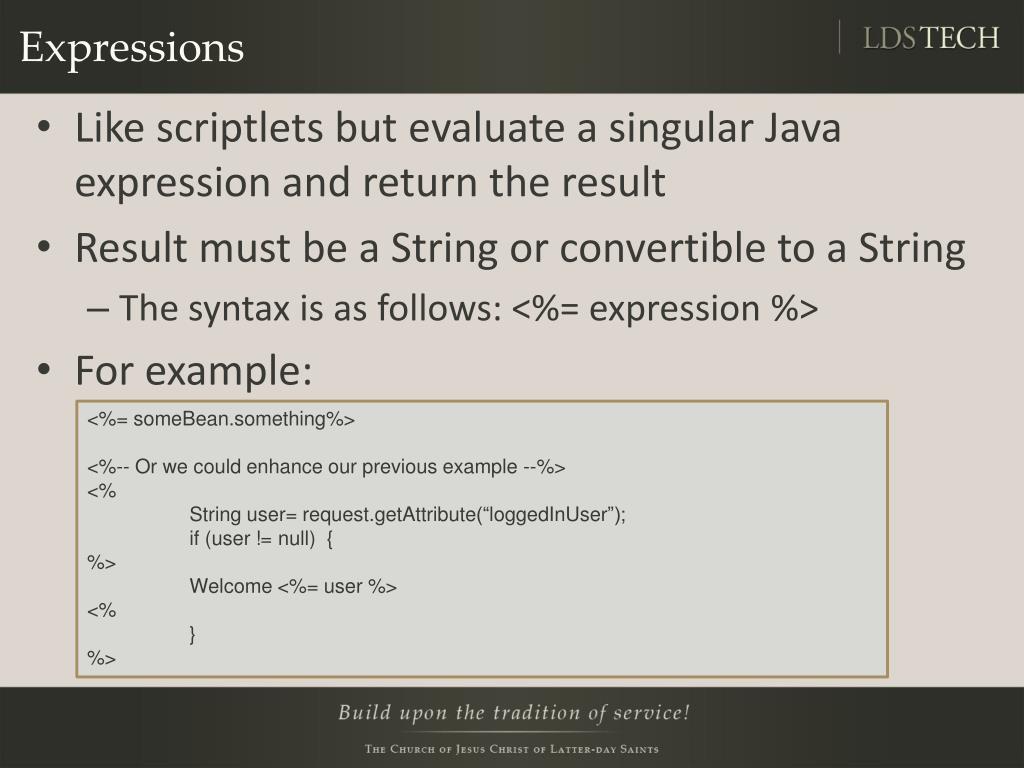The height and width of the screenshot is (768, 1024).
Task: Click the JSP comment 'Or we could enhance' line
Action: tap(326, 468)
